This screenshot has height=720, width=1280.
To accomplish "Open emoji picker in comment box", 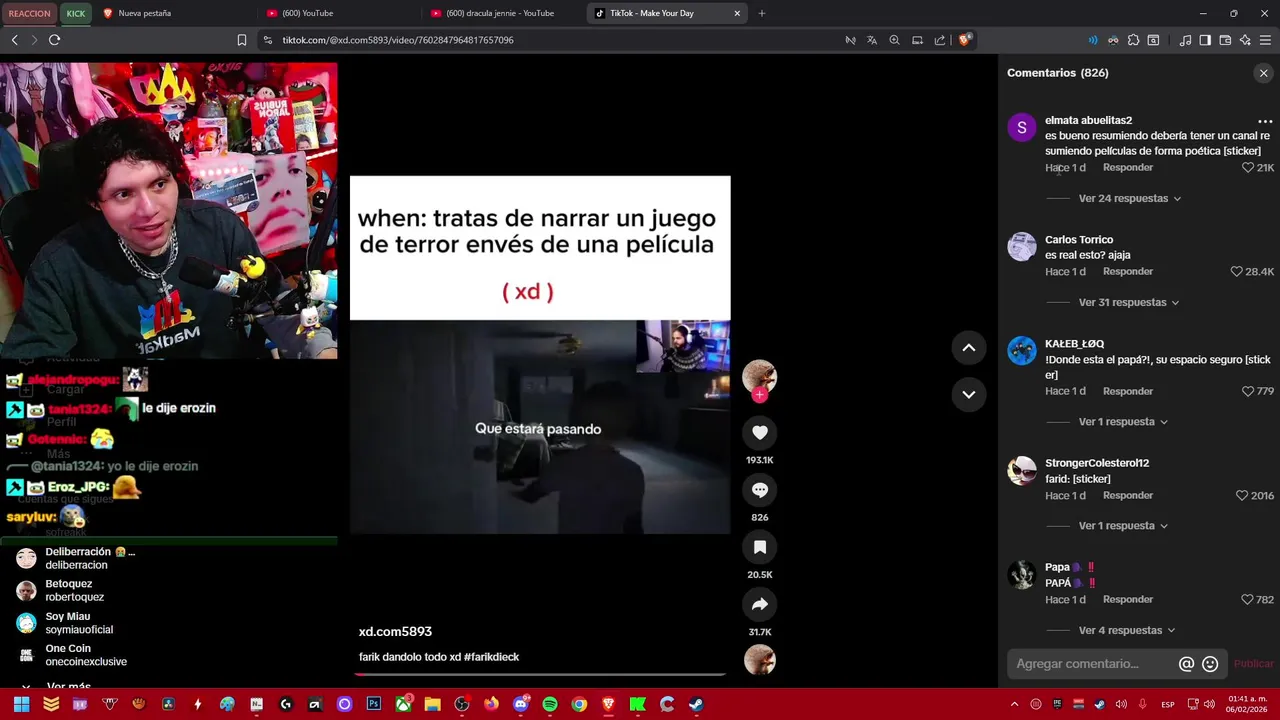I will (x=1210, y=664).
